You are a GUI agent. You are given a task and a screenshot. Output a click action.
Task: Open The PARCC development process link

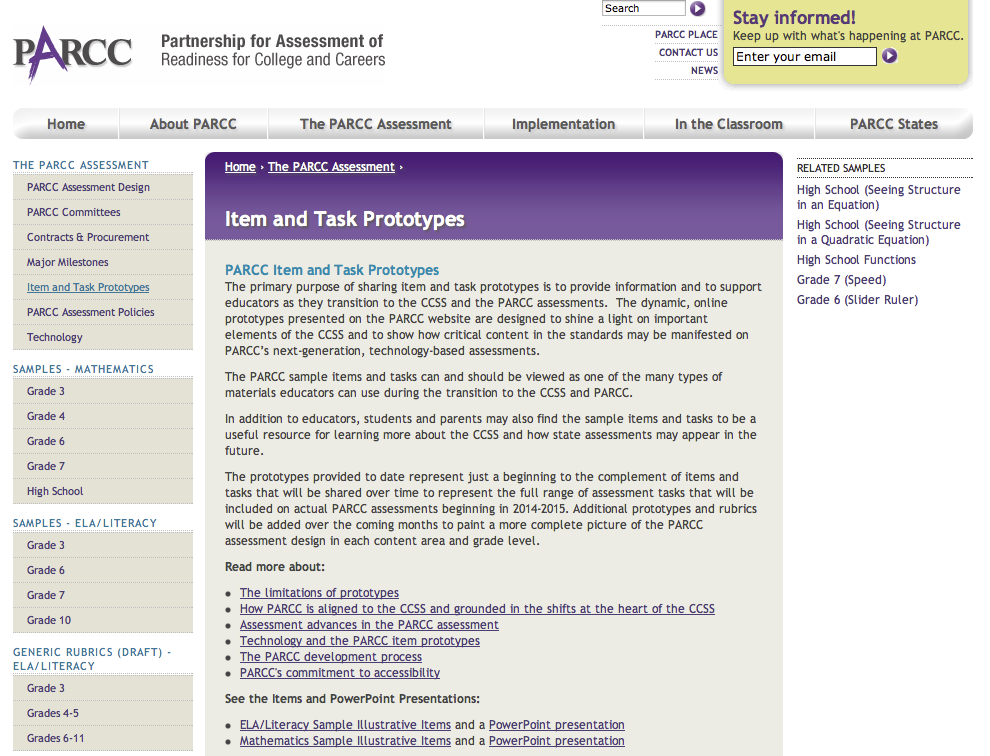coord(330,657)
